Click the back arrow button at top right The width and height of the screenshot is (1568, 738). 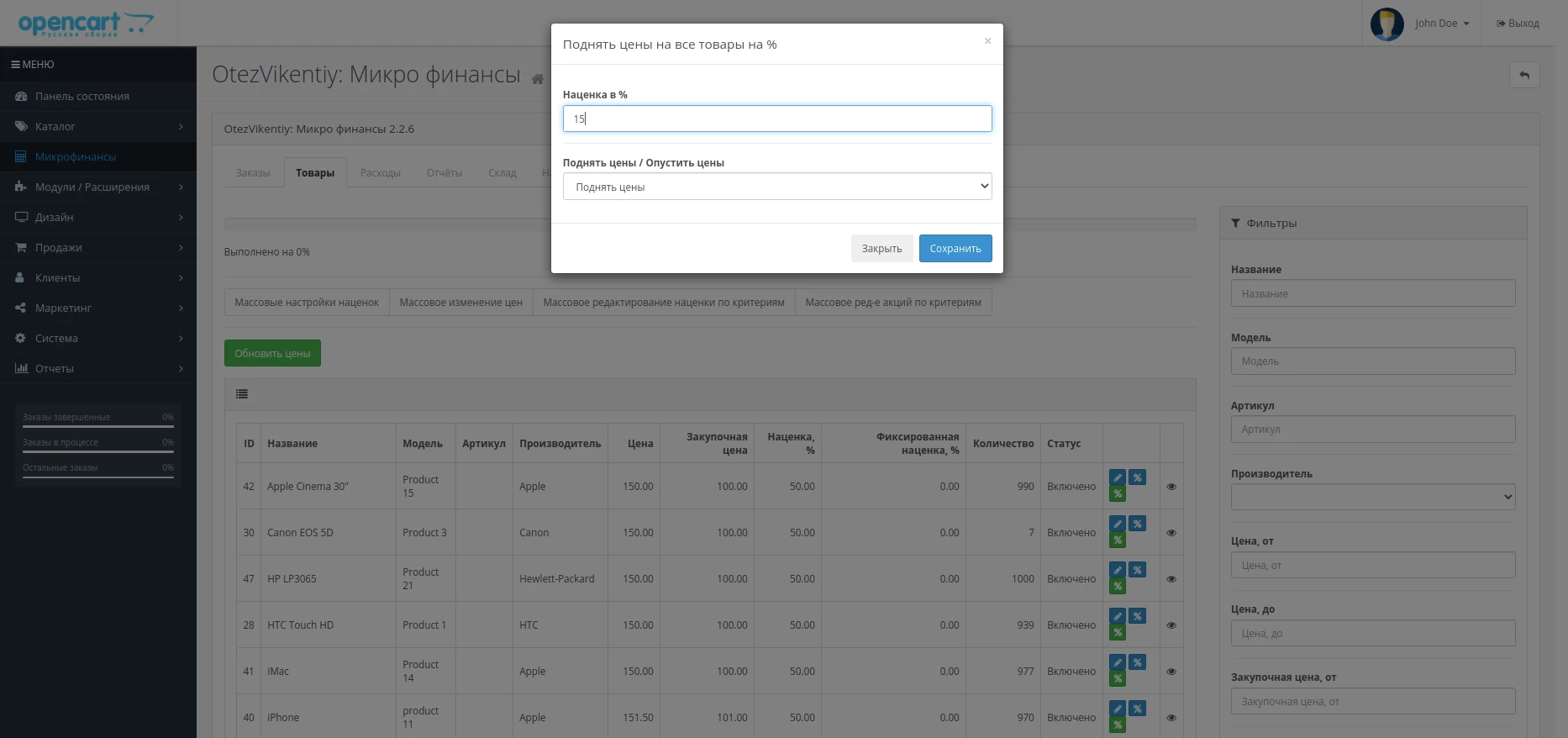tap(1524, 75)
